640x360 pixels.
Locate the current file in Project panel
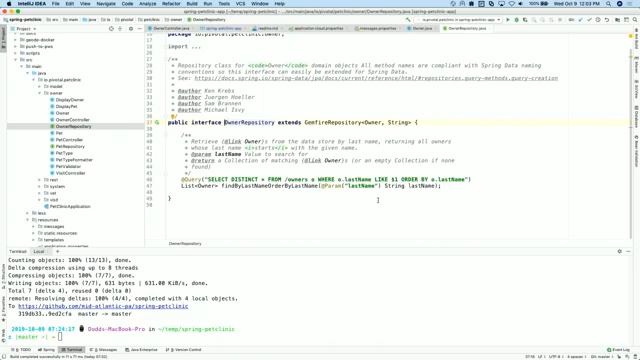click(x=111, y=29)
